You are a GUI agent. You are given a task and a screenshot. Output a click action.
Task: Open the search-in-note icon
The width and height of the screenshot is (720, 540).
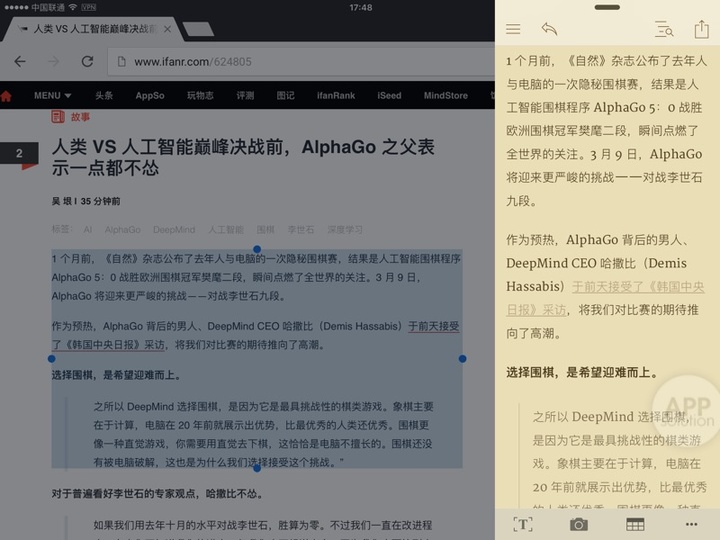pos(664,30)
